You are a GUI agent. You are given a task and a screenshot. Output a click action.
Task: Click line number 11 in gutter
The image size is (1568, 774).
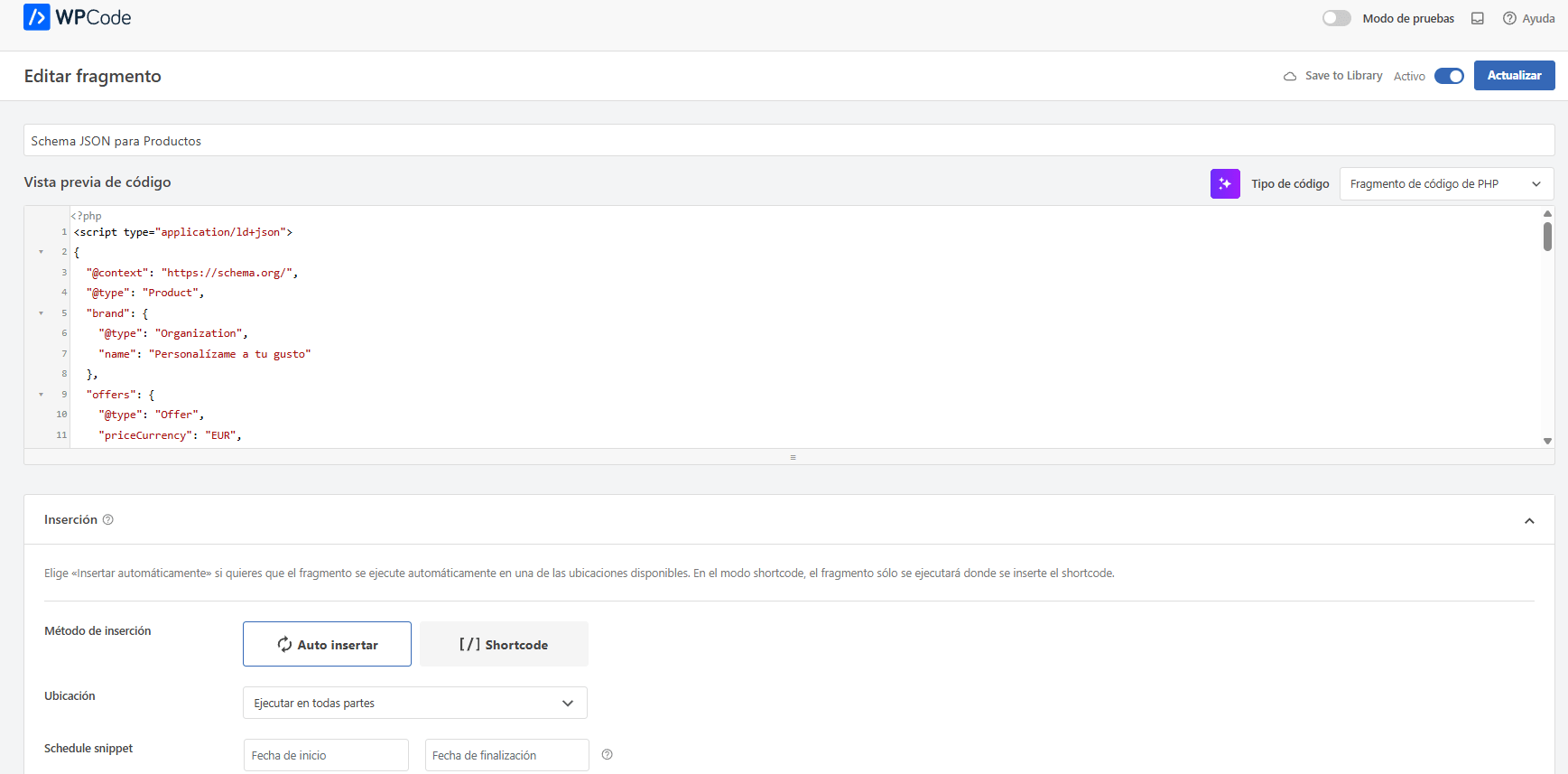click(61, 435)
